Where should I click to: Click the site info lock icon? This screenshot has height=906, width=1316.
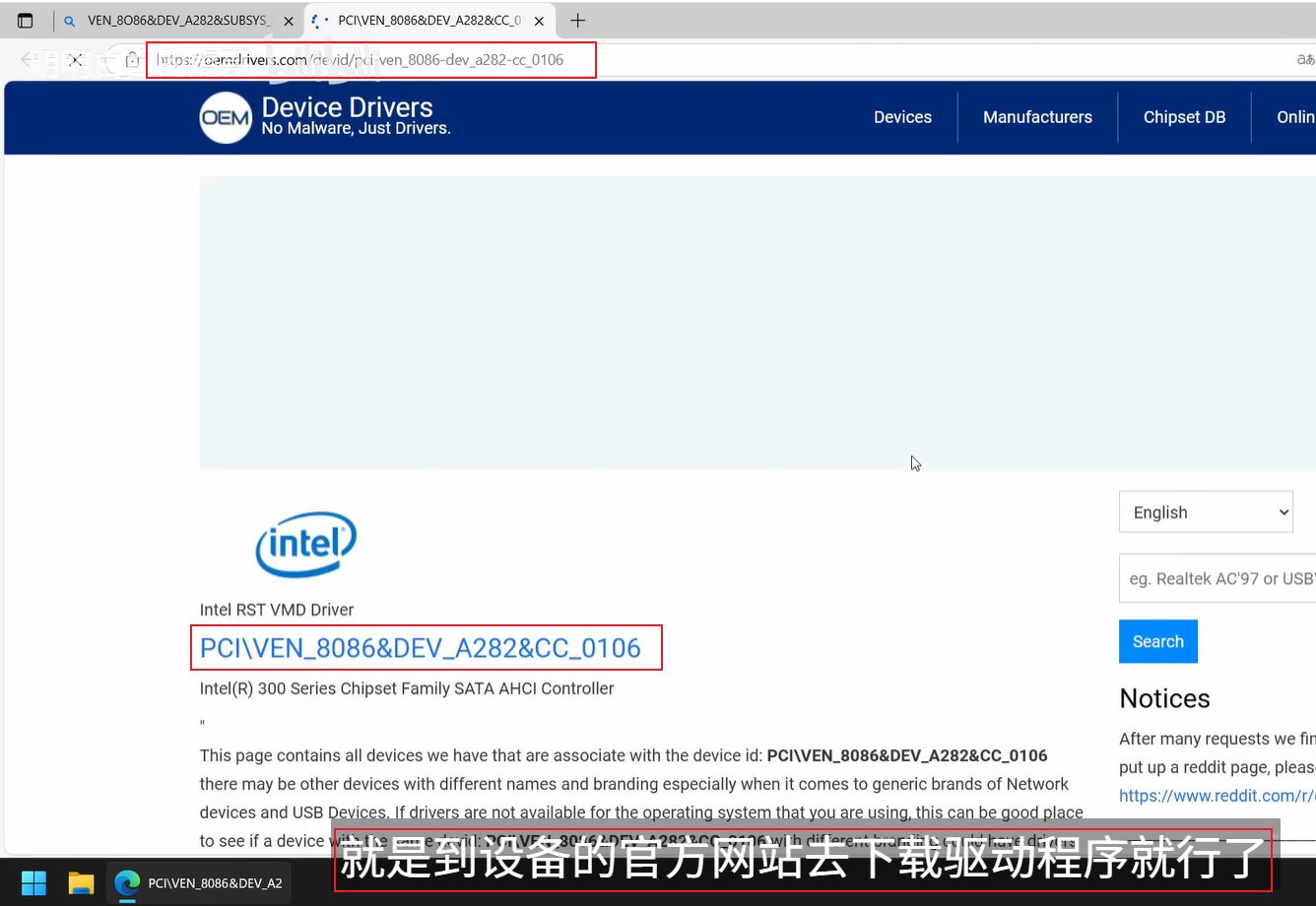click(132, 60)
